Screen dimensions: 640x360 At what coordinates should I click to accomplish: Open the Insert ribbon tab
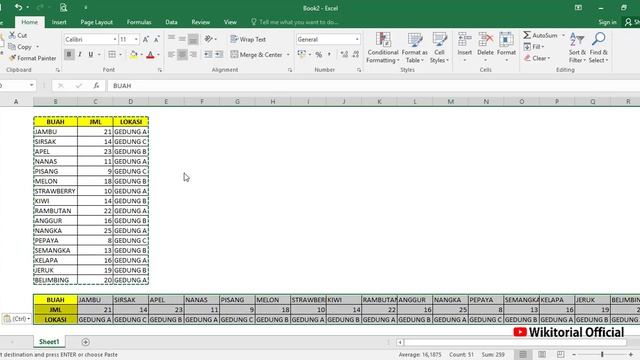coord(59,22)
